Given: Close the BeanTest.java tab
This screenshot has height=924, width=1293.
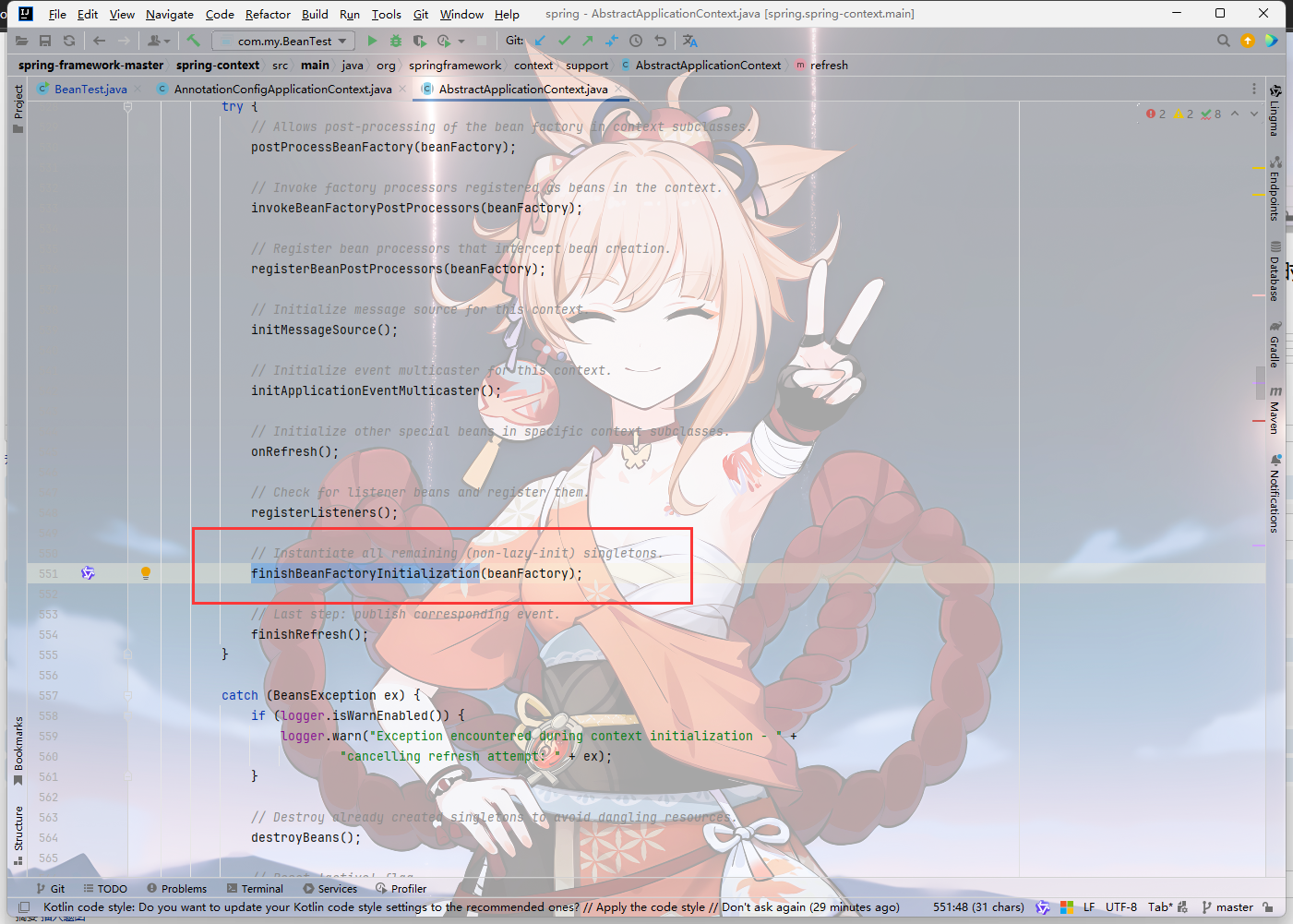Looking at the screenshot, I should (x=138, y=89).
